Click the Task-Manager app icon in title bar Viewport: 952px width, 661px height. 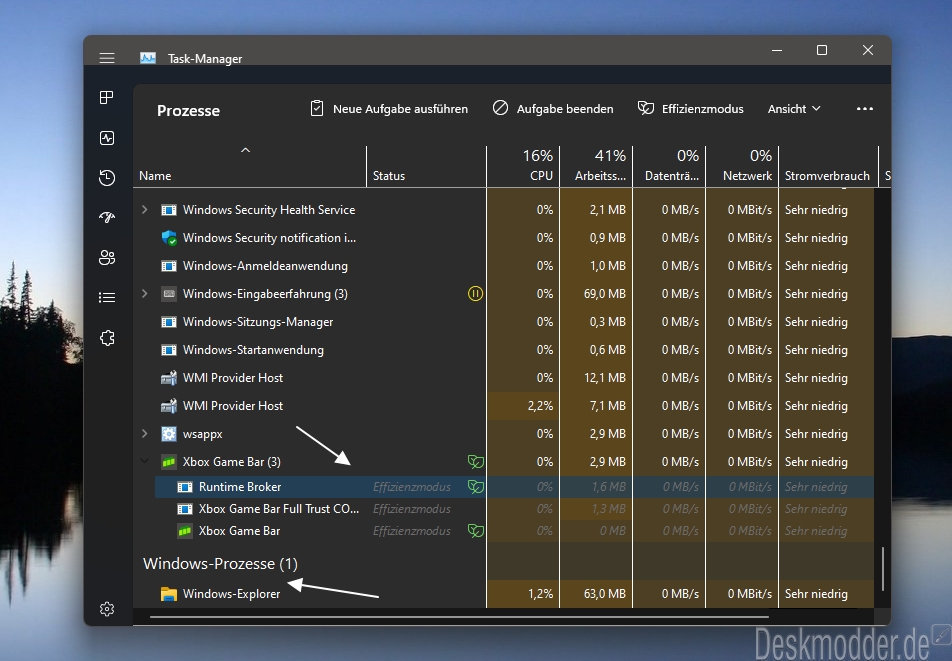(148, 58)
